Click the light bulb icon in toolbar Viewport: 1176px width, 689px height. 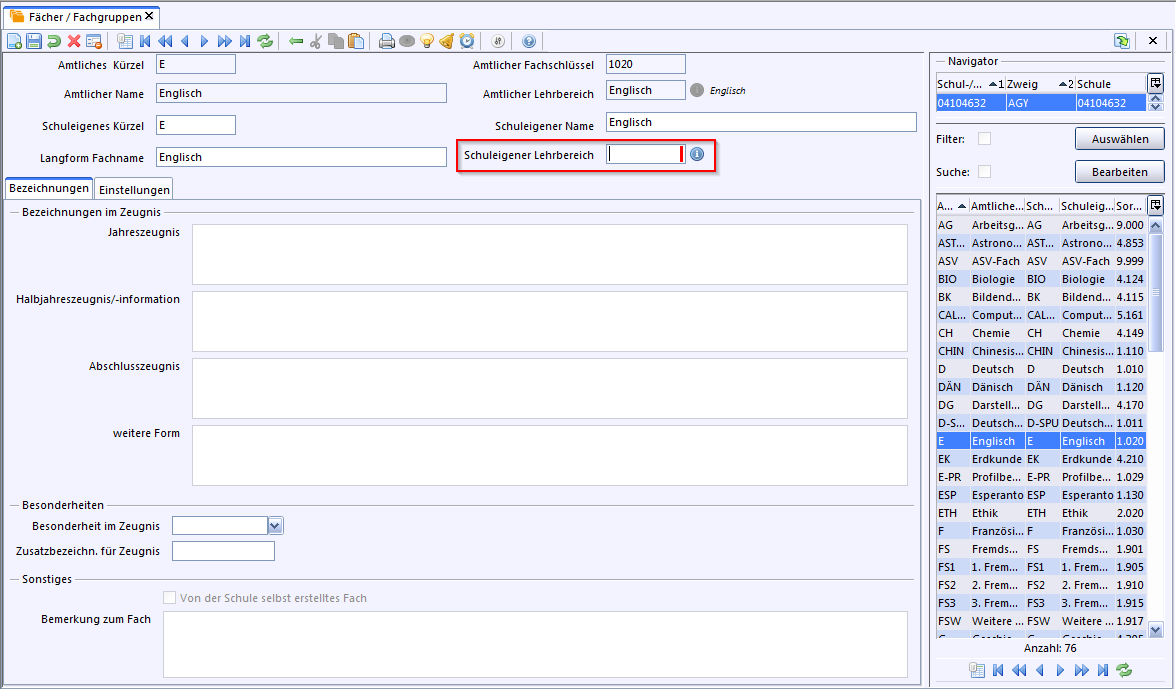427,41
